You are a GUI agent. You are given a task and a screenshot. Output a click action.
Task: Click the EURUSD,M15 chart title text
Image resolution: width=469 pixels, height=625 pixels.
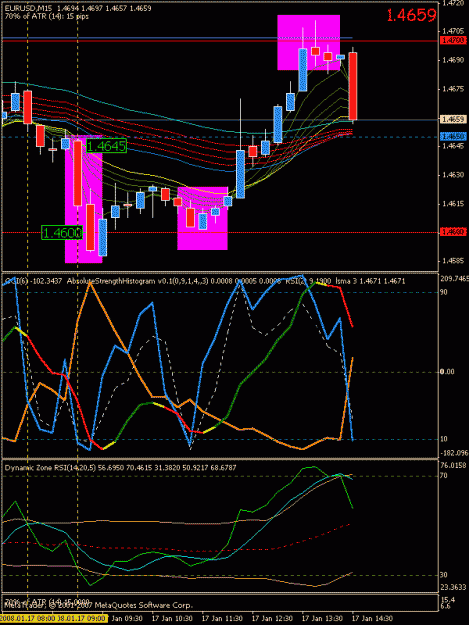click(x=30, y=8)
